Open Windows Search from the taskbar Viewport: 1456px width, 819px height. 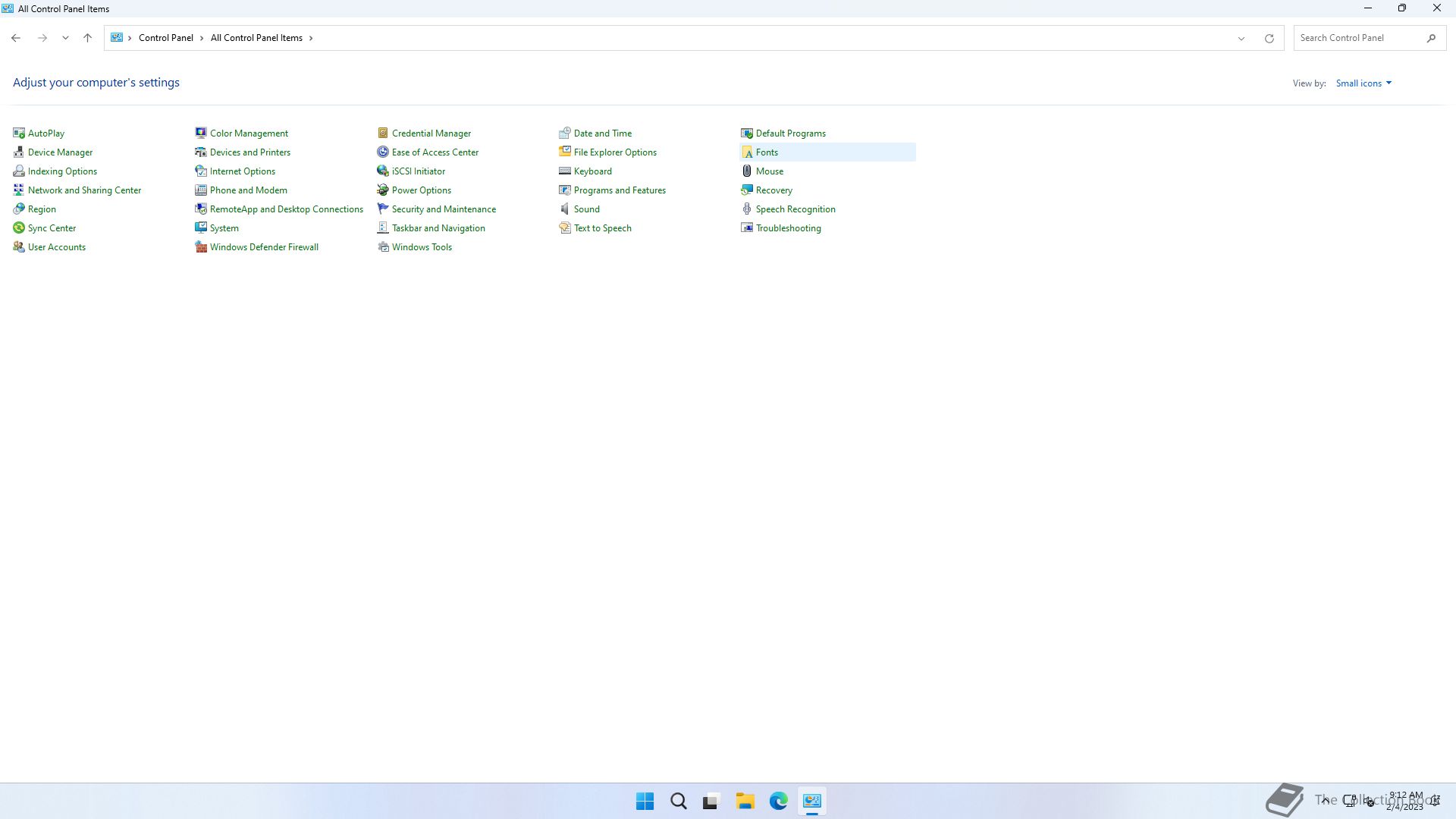click(677, 801)
